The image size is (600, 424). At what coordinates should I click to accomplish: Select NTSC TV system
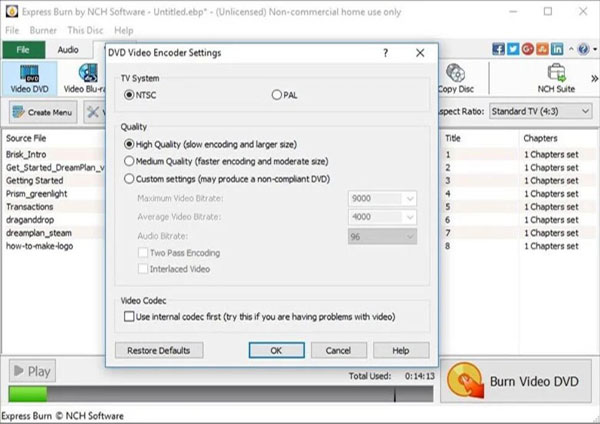click(140, 95)
